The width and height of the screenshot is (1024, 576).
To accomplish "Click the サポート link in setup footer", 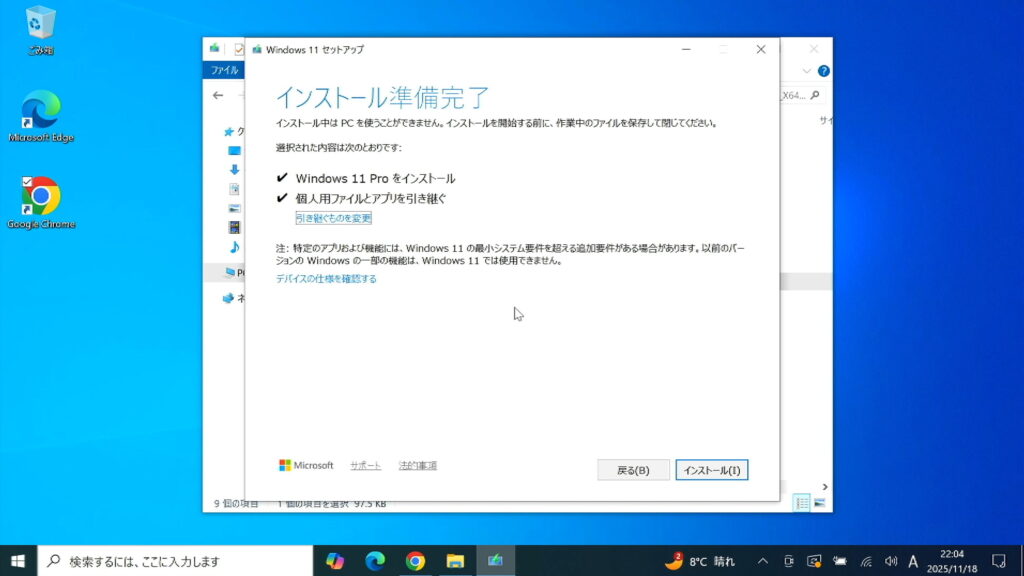I will (365, 466).
